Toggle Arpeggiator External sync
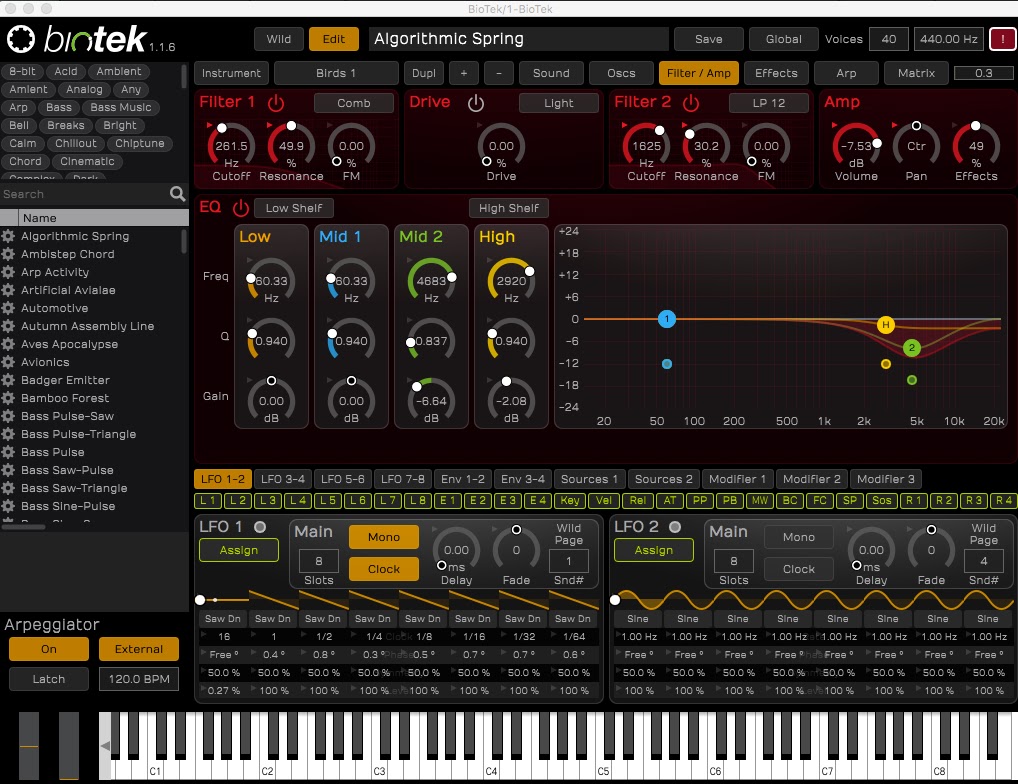 click(x=139, y=649)
